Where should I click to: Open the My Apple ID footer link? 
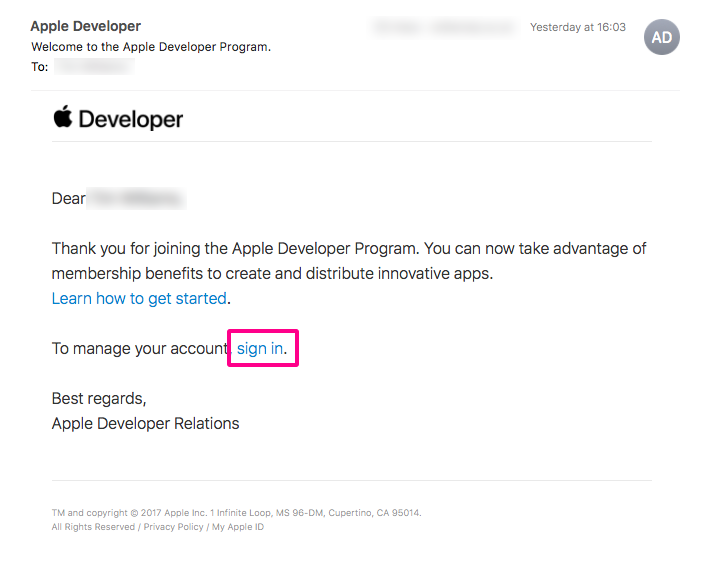pyautogui.click(x=238, y=527)
